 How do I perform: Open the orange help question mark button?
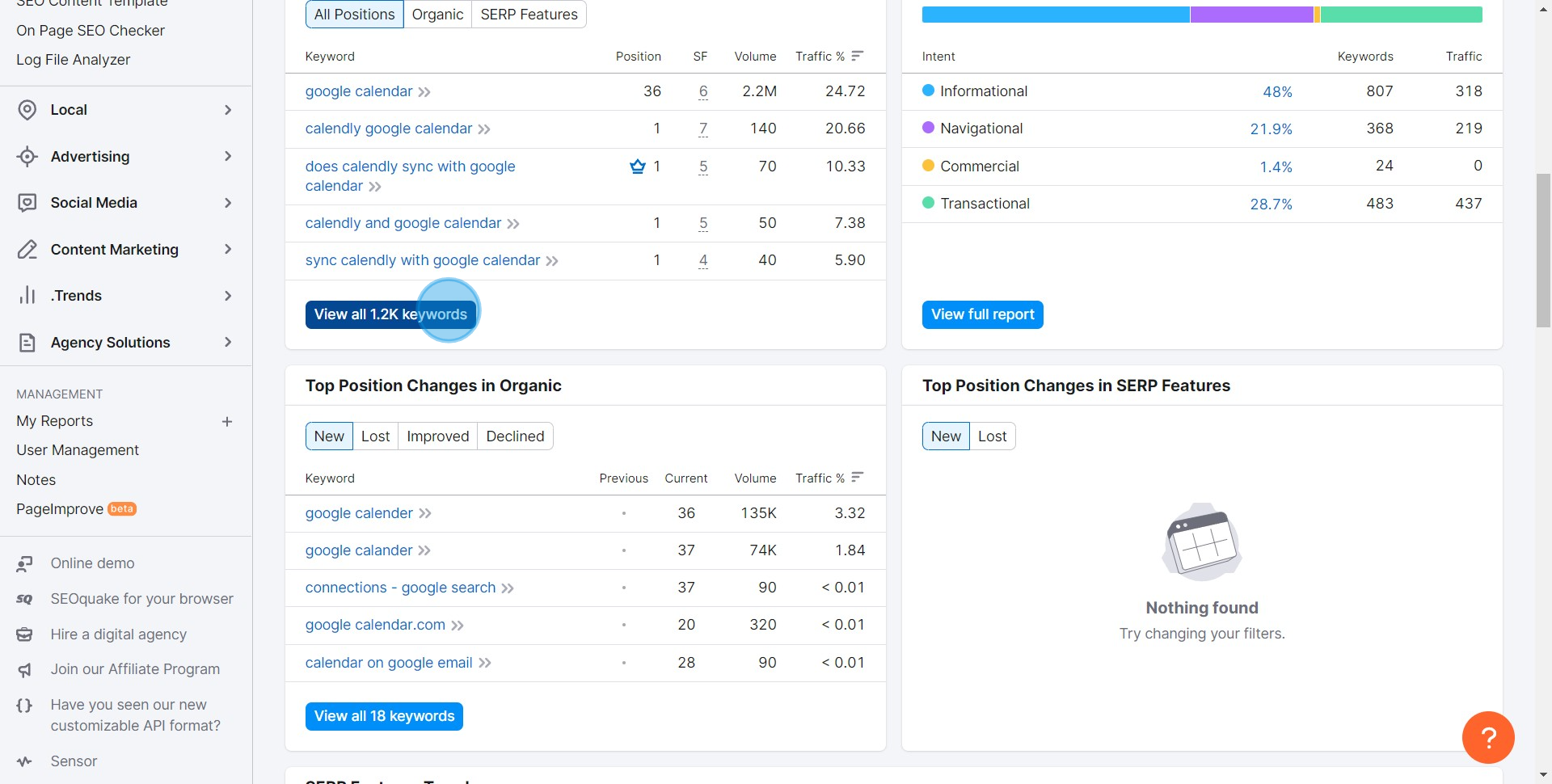(x=1488, y=737)
